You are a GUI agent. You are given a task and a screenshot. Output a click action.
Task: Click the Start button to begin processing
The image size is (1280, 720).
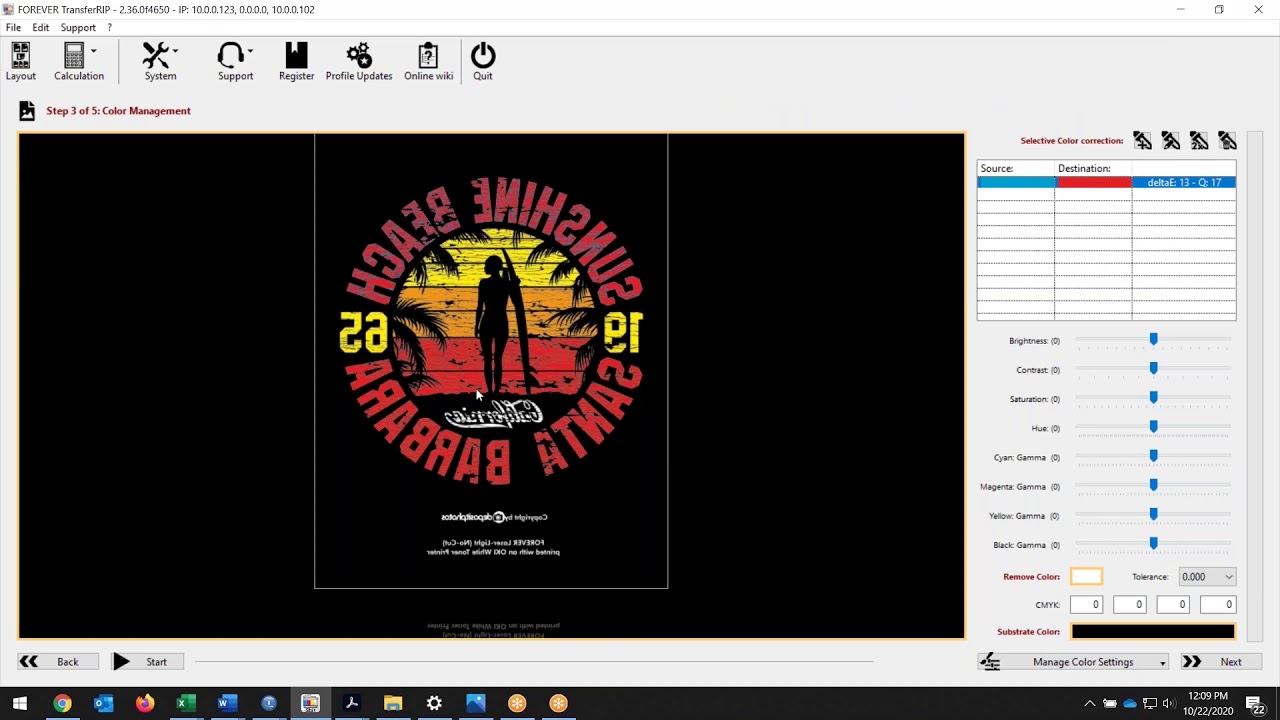tap(148, 662)
